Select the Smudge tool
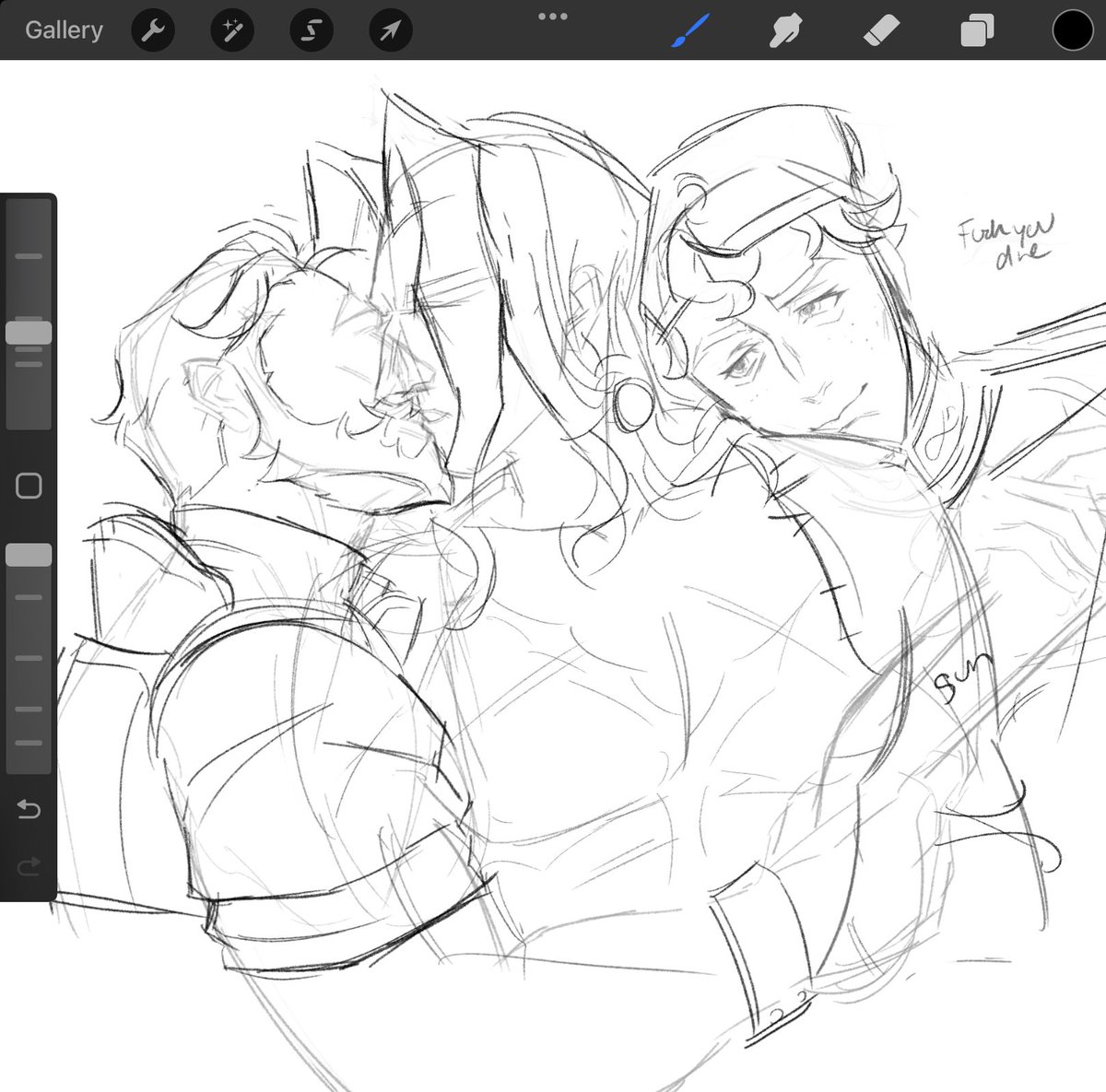This screenshot has height=1092, width=1106. (784, 32)
